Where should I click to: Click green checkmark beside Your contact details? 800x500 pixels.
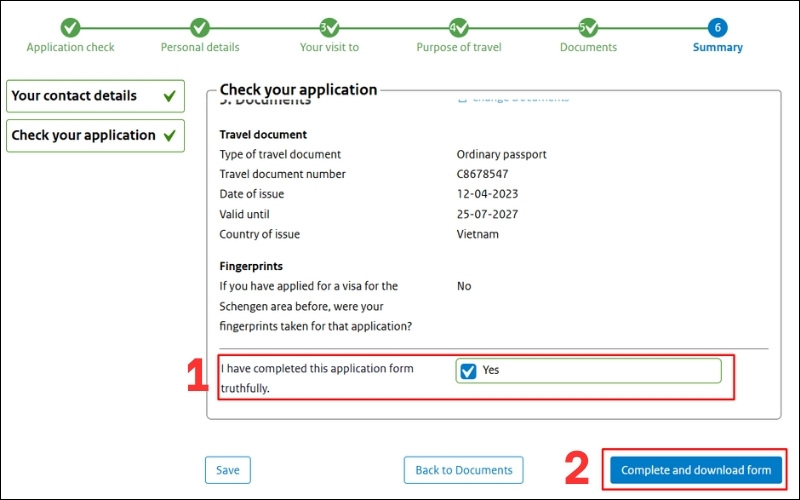tap(169, 96)
